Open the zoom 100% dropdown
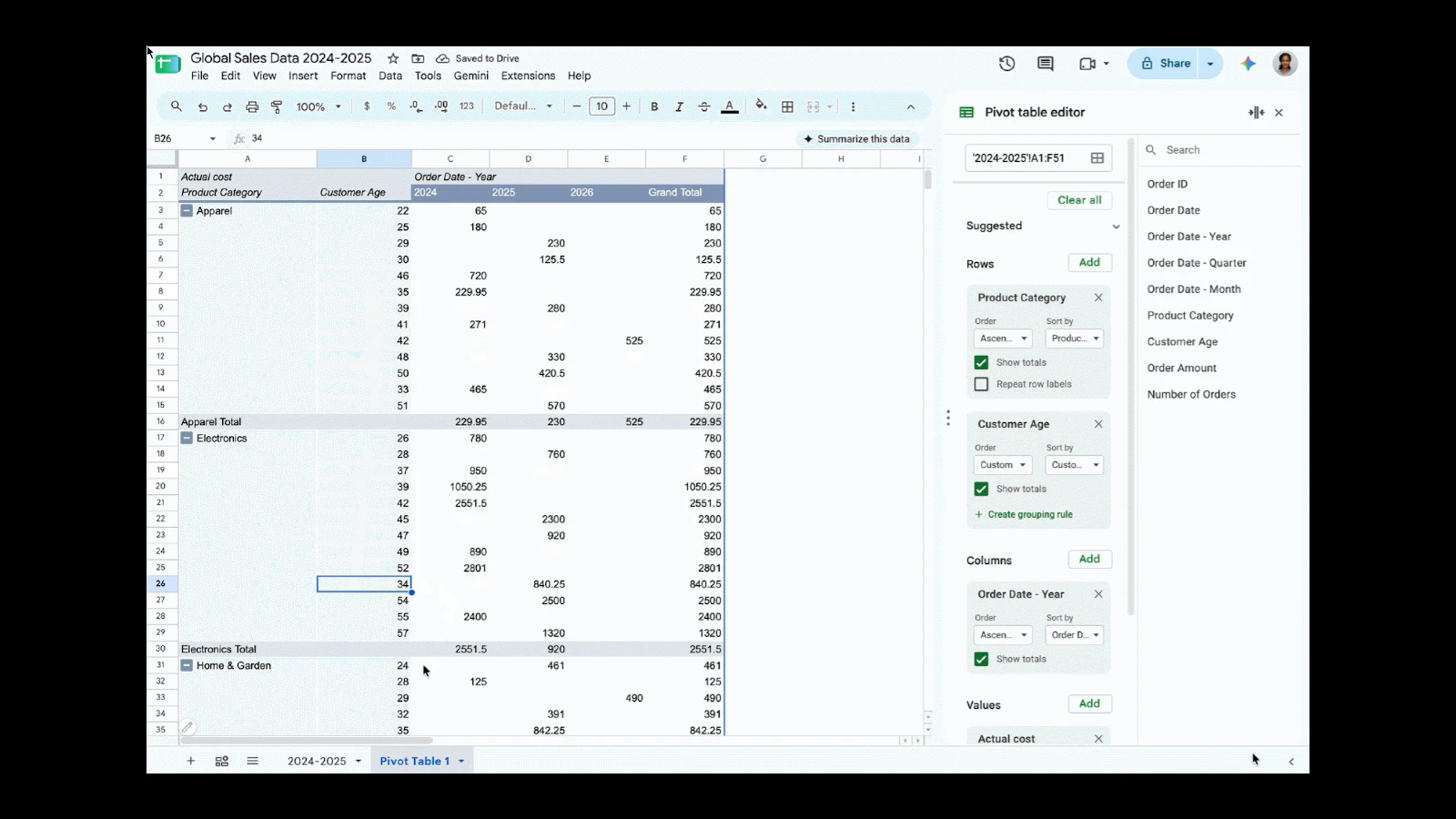The image size is (1456, 819). click(x=318, y=106)
